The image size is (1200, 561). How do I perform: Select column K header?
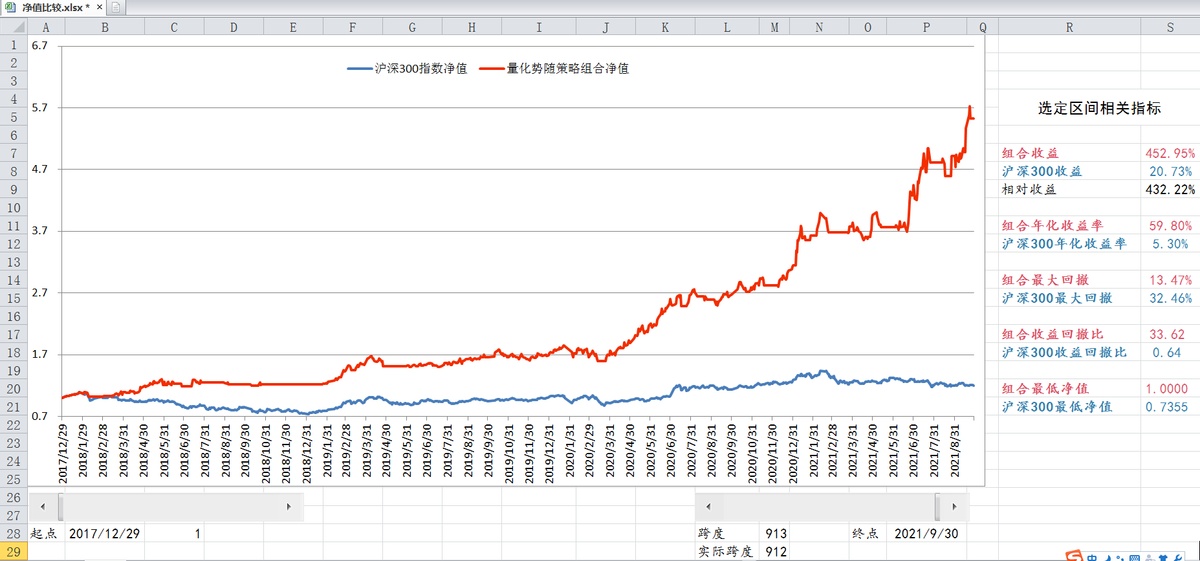(x=666, y=27)
